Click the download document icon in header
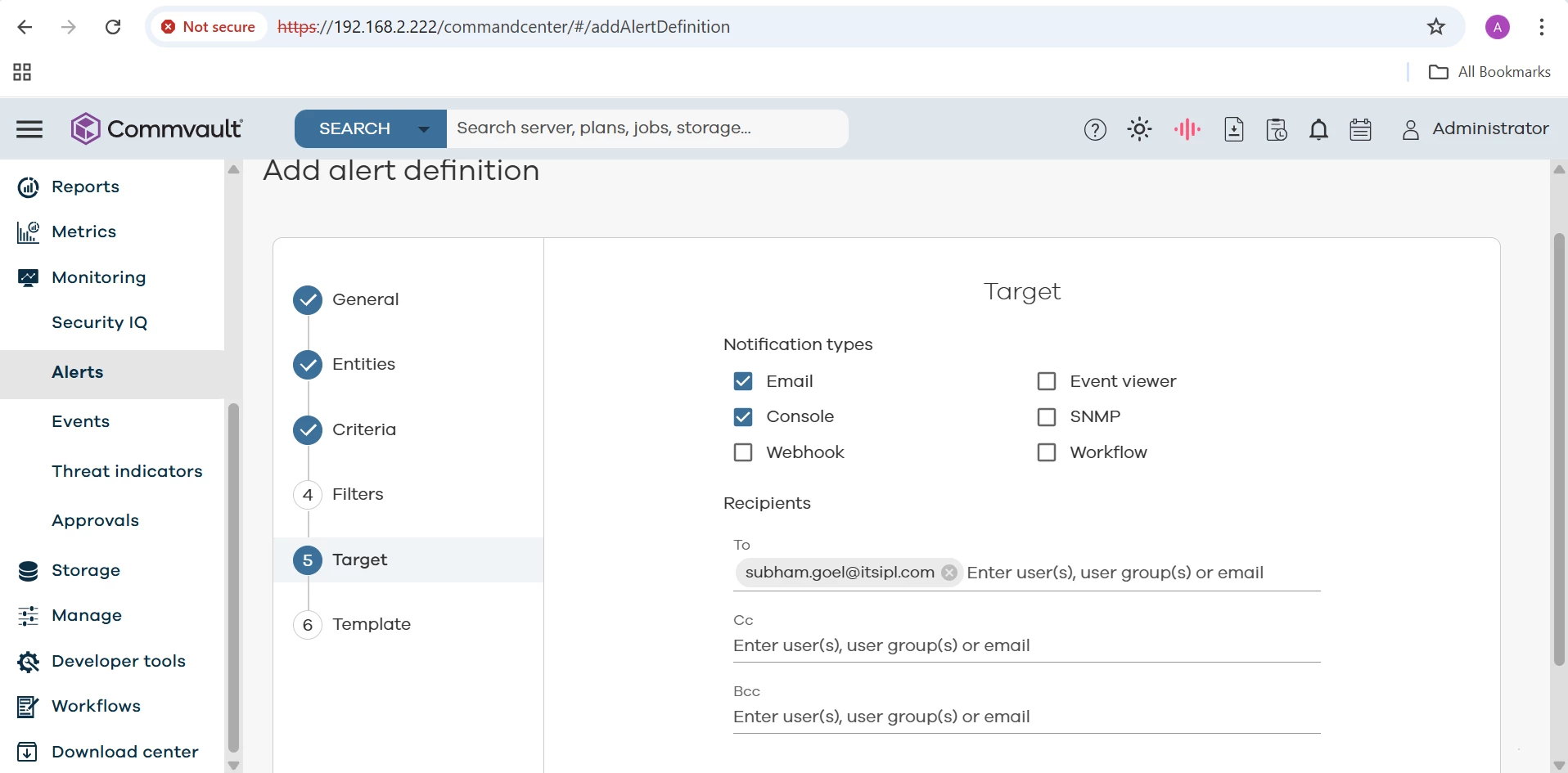1568x773 pixels. pyautogui.click(x=1234, y=129)
